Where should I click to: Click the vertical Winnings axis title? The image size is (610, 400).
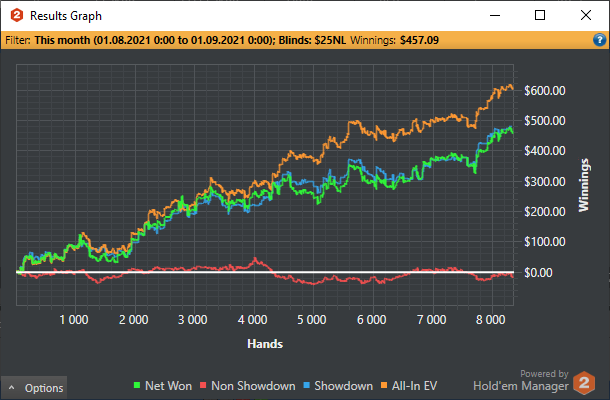(584, 185)
